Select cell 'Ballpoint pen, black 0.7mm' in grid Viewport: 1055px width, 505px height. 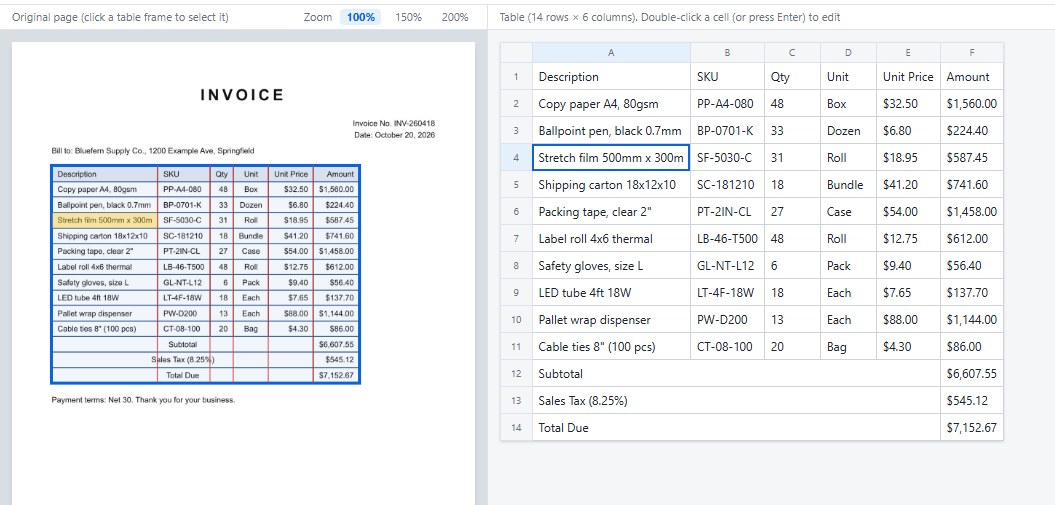pos(611,130)
